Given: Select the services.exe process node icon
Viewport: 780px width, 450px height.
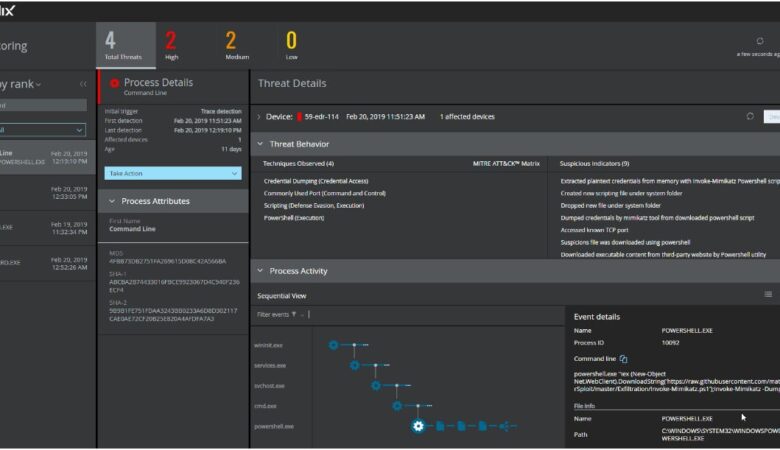Looking at the screenshot, I should (354, 365).
